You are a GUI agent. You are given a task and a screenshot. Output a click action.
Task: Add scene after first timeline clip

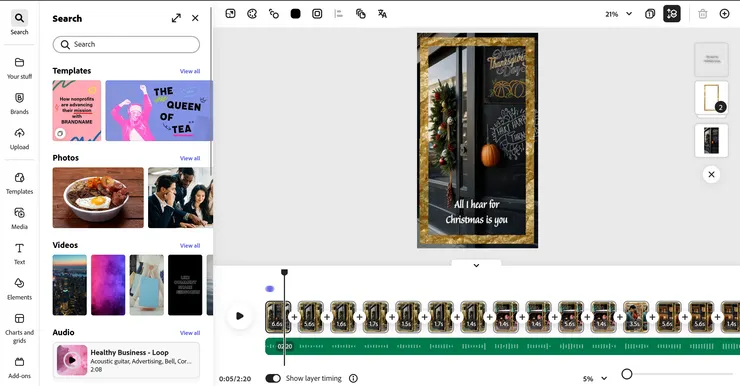(x=294, y=317)
